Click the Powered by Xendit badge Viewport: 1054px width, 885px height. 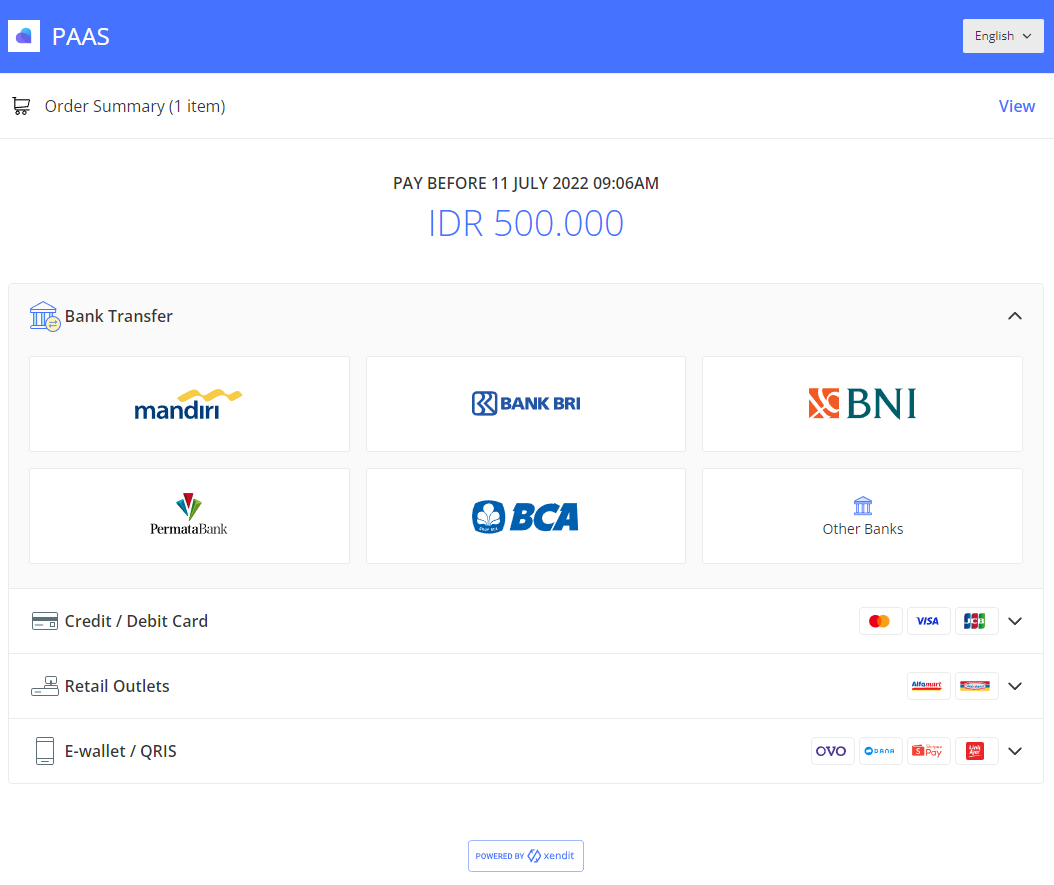coord(526,855)
